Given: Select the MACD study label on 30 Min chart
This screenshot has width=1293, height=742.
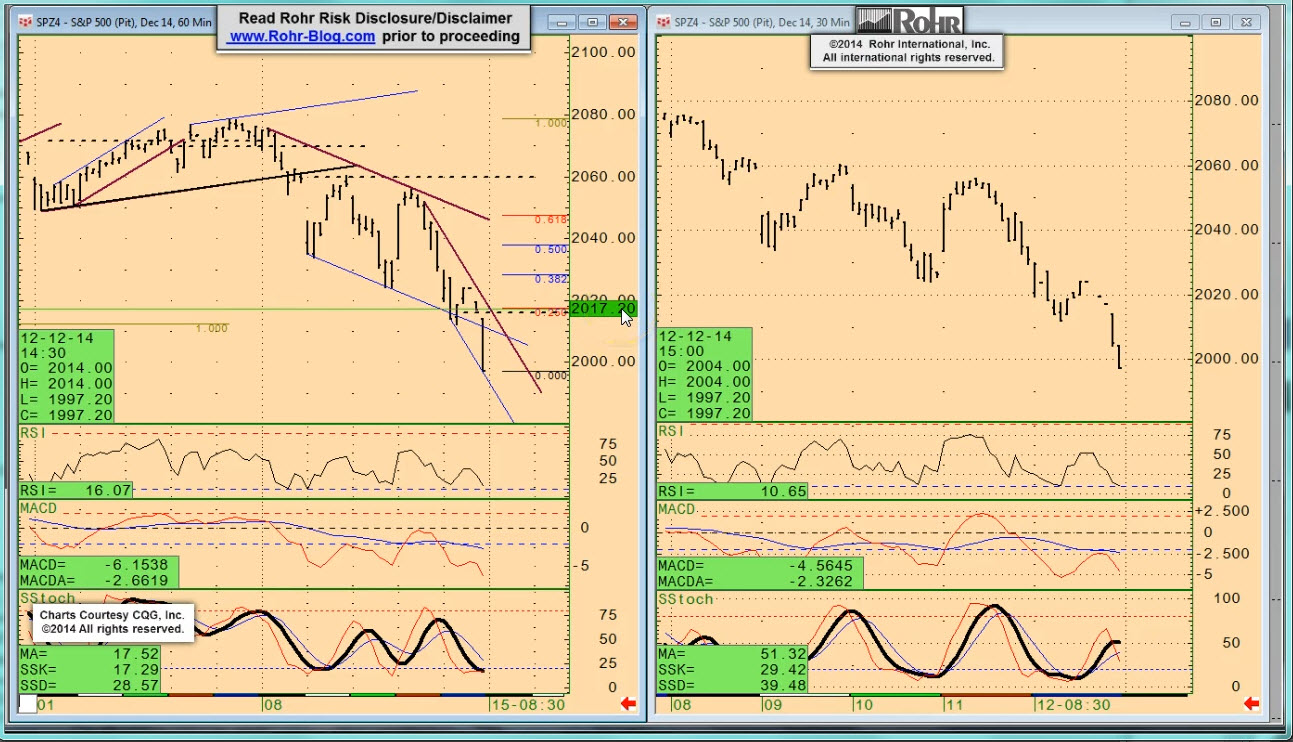Looking at the screenshot, I should tap(676, 510).
